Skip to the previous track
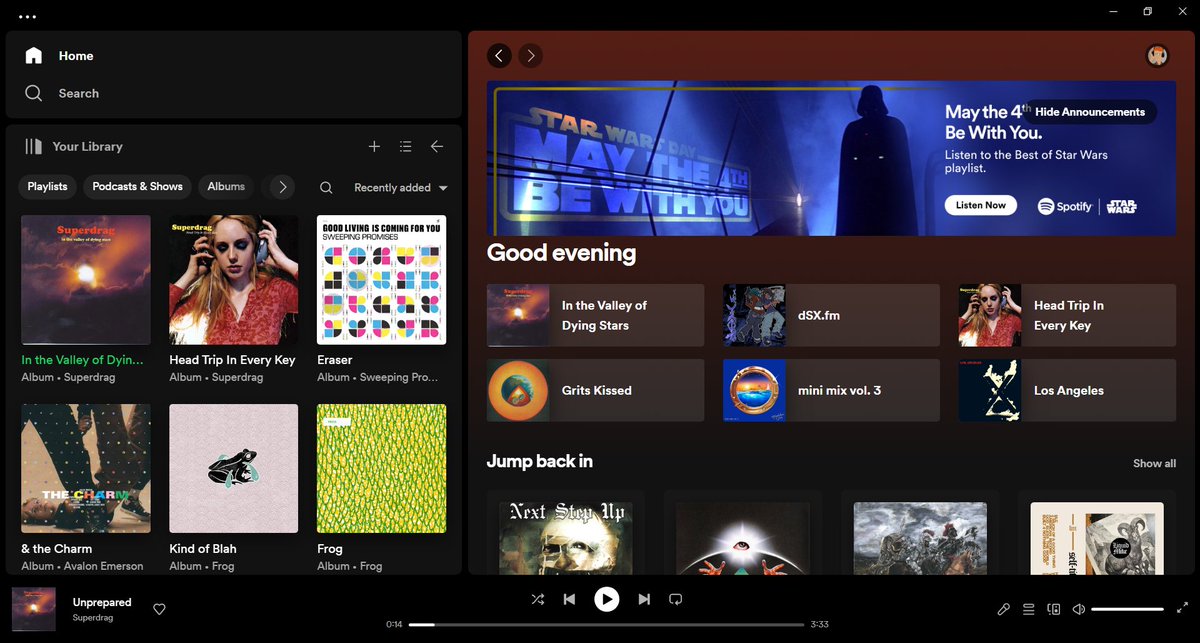 pyautogui.click(x=569, y=599)
